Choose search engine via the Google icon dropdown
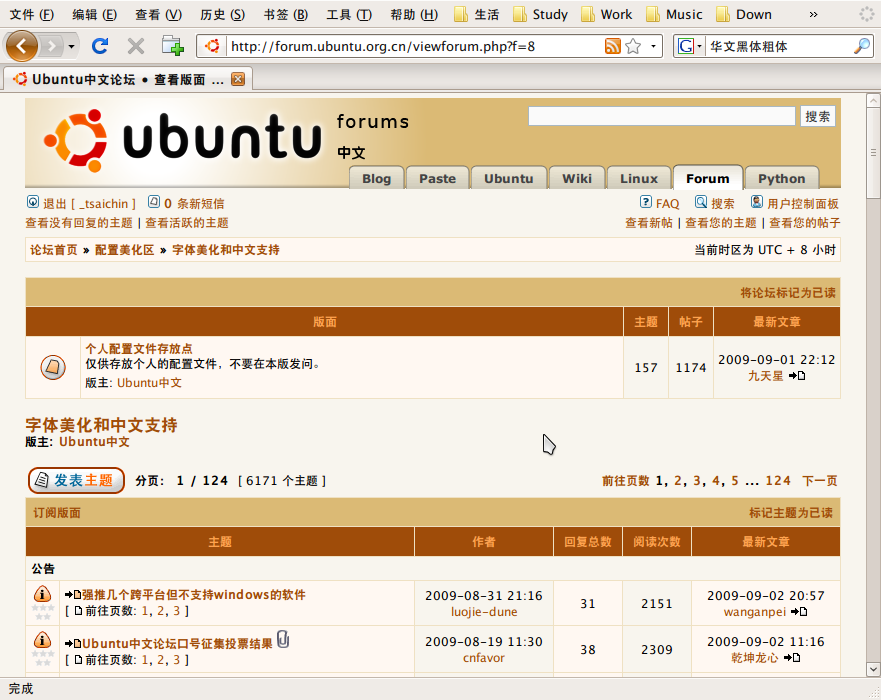The image size is (881, 700). [690, 46]
